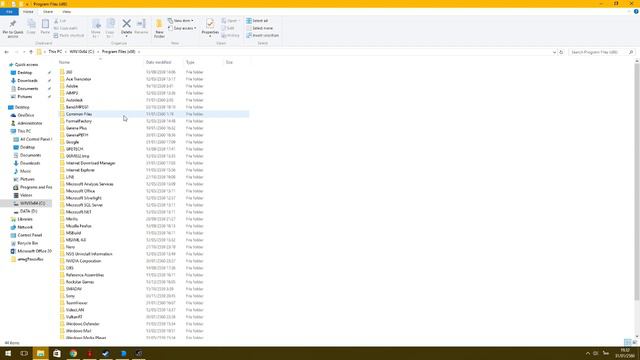Refresh the folder with the refresh icon
This screenshot has width=640, height=360.
[x=561, y=52]
